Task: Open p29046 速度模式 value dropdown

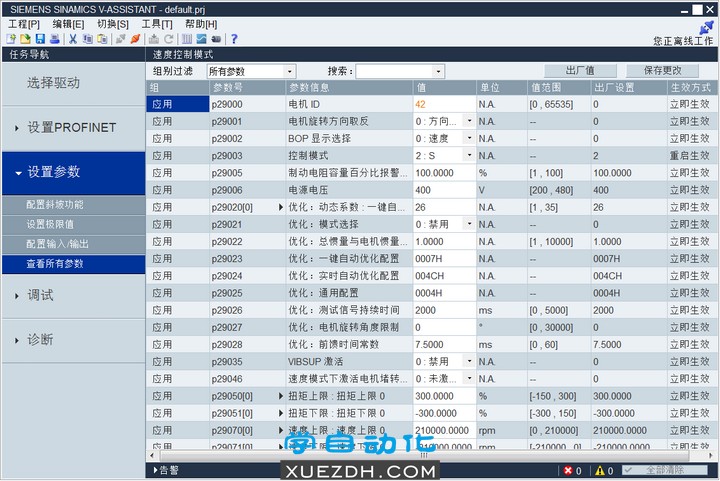Action: tap(469, 379)
